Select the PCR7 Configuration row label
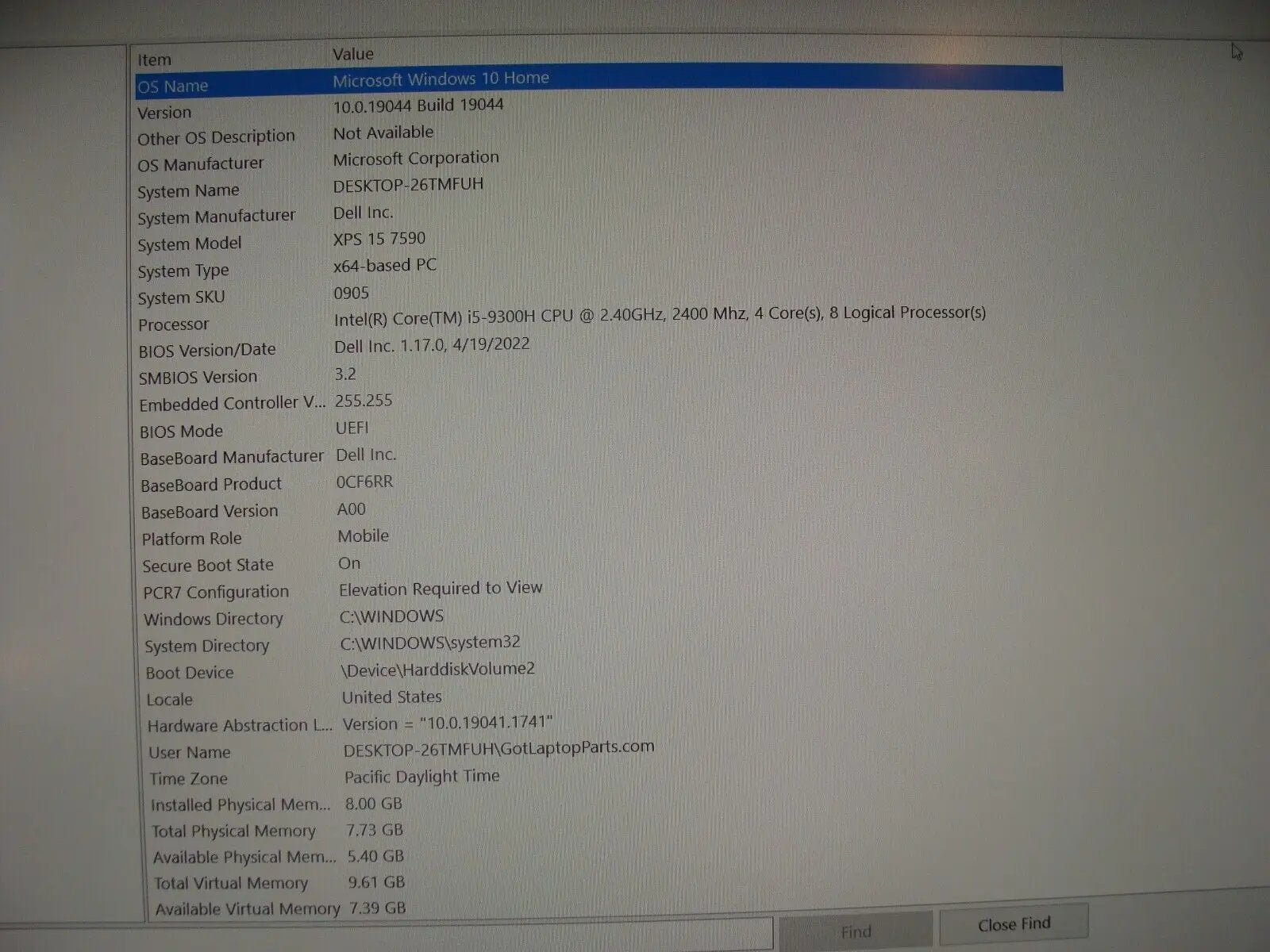This screenshot has height=952, width=1270. (216, 593)
